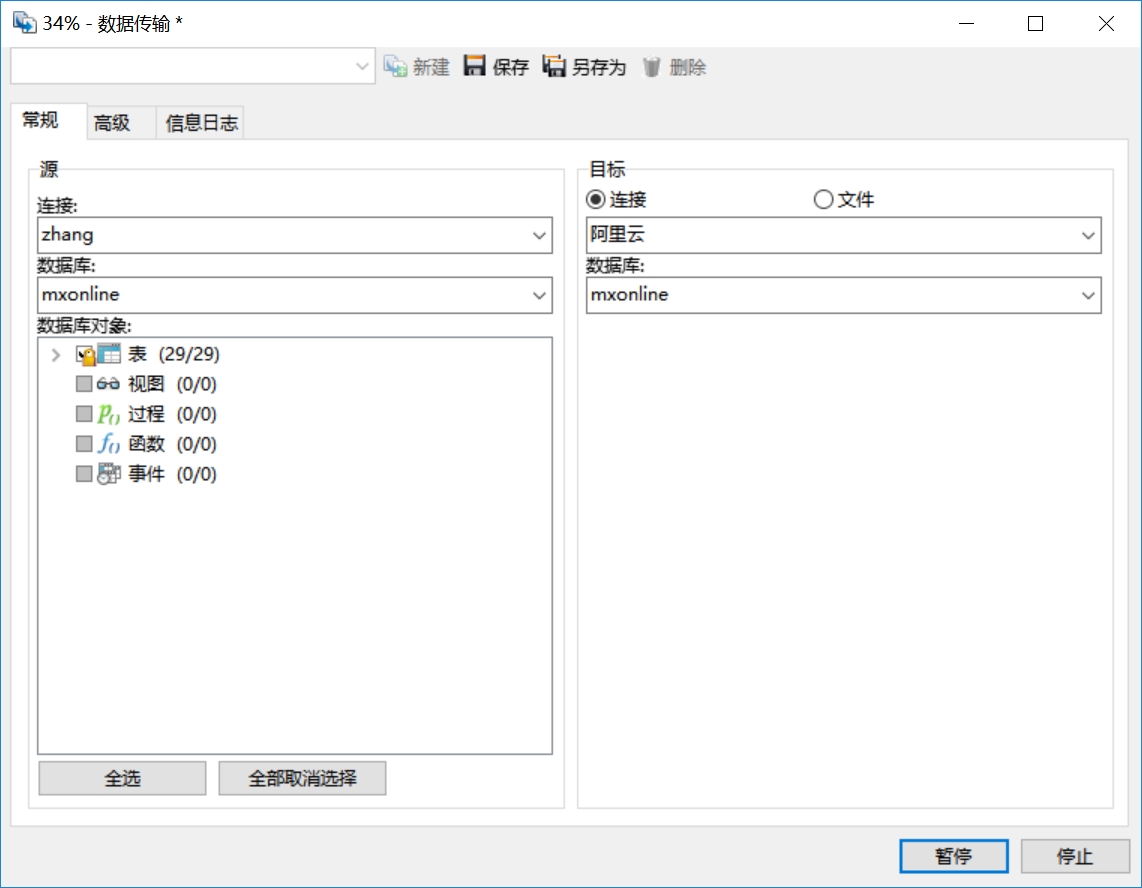Click the 全选 button
This screenshot has width=1142, height=888.
coord(122,778)
